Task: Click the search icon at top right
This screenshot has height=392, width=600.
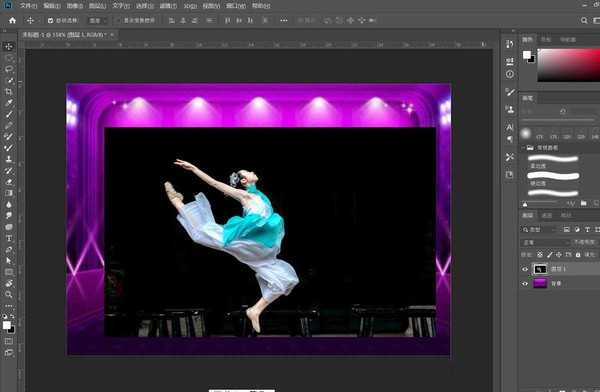Action: (584, 20)
